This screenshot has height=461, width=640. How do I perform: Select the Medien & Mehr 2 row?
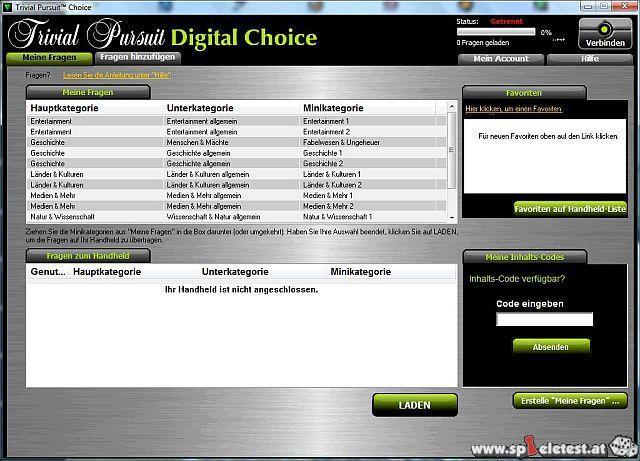[237, 206]
